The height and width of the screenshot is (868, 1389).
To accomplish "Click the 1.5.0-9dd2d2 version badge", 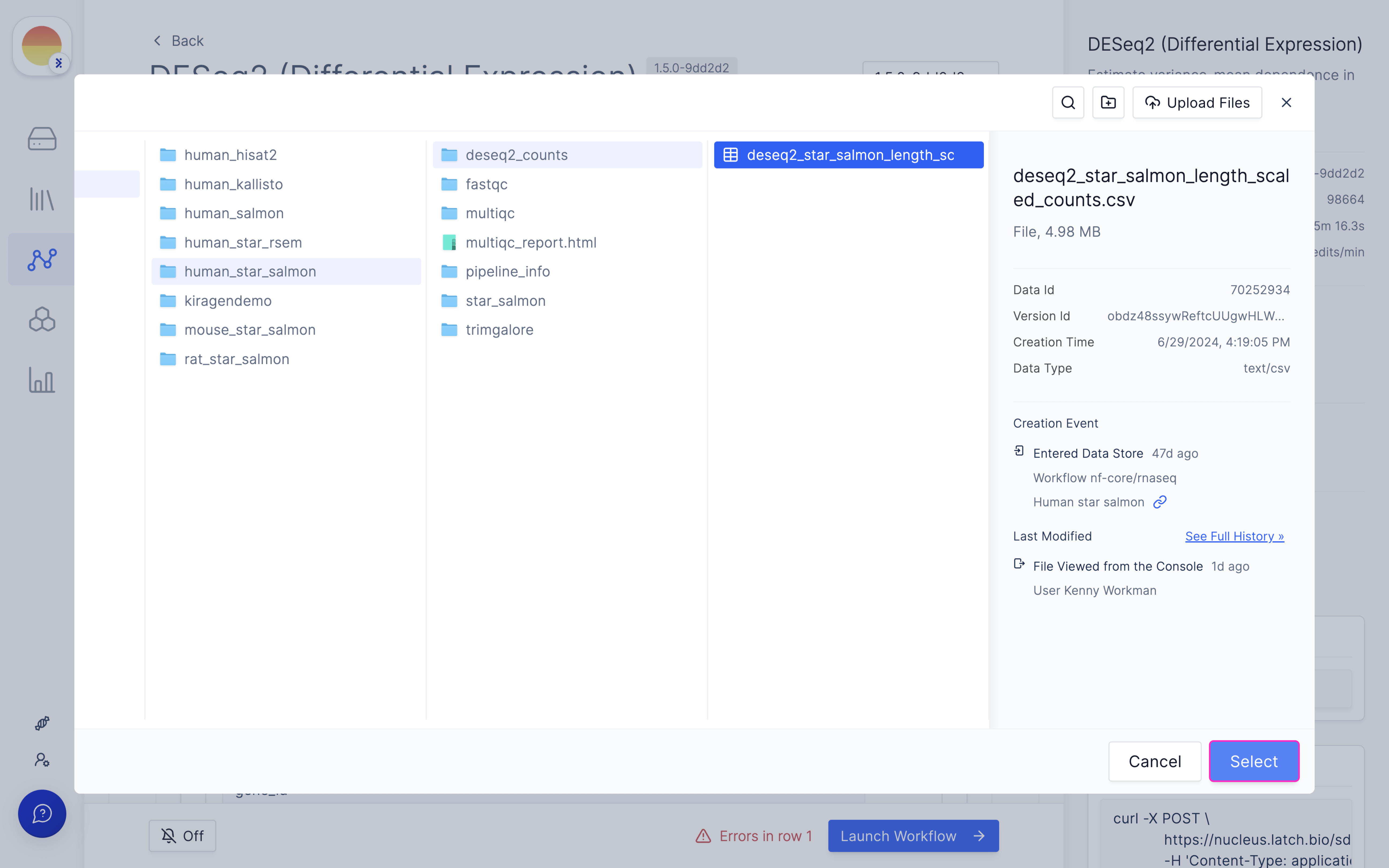I will tap(691, 67).
